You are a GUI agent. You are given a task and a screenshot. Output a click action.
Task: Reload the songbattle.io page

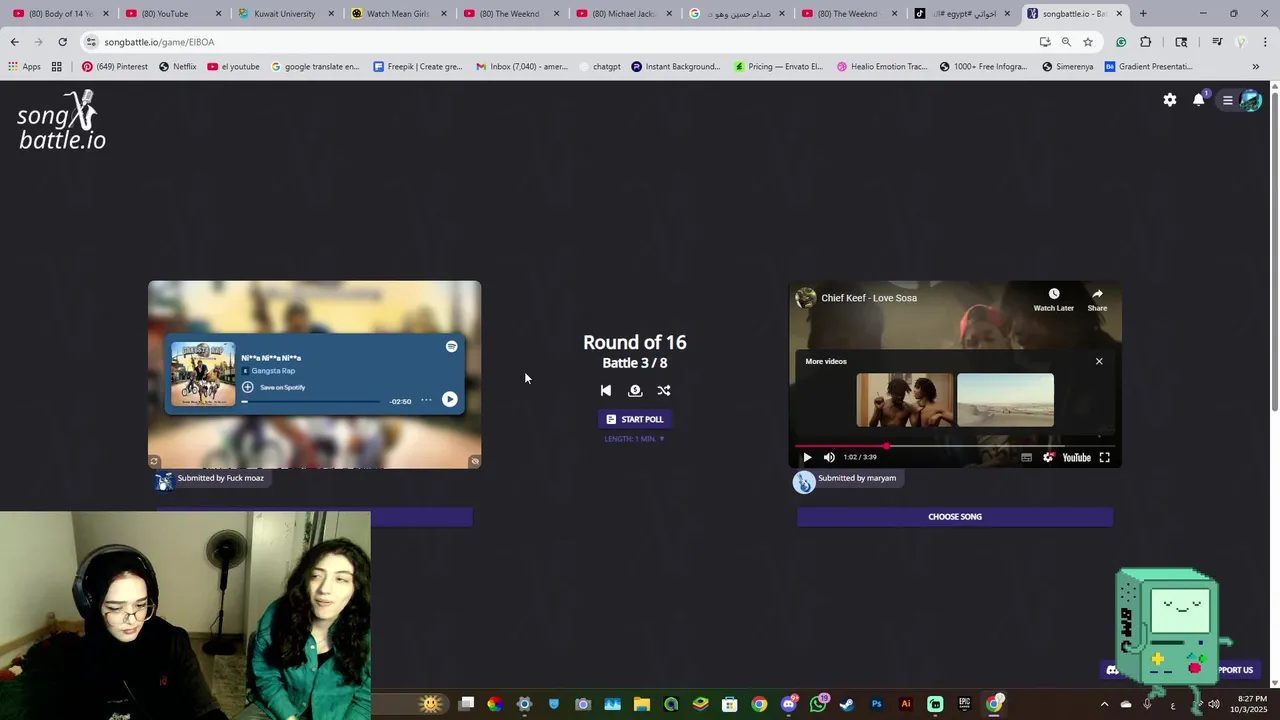click(x=62, y=42)
